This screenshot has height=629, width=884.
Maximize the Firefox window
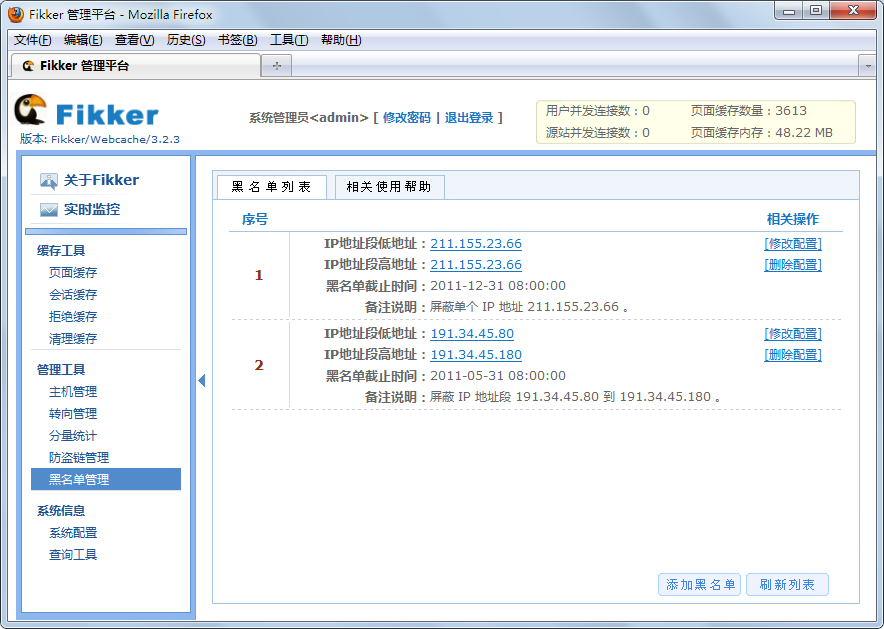point(816,11)
